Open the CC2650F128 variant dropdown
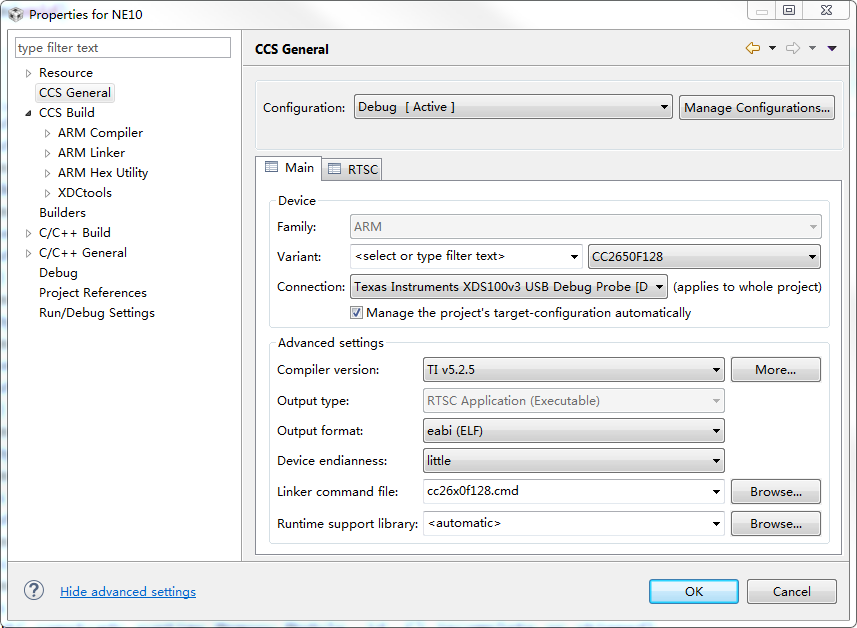Screen dimensions: 857x628 [x=704, y=256]
